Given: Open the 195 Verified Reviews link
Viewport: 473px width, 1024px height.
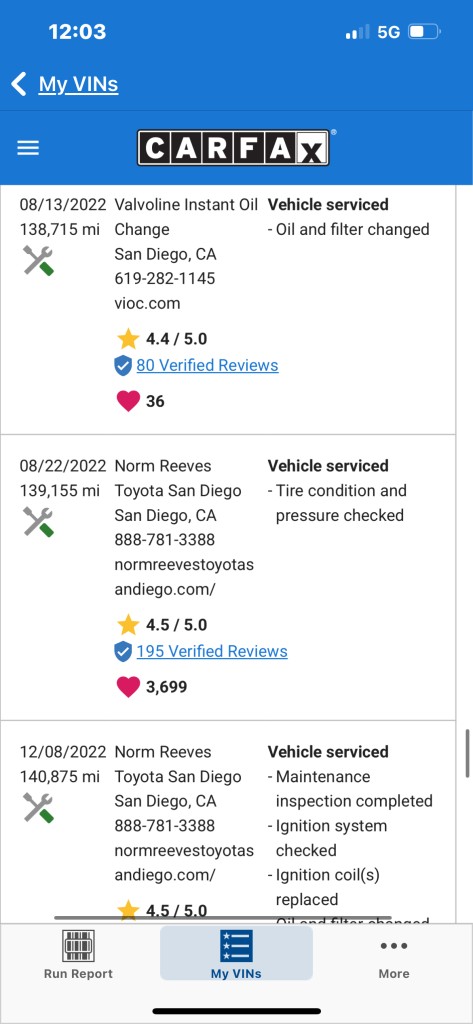Looking at the screenshot, I should click(x=212, y=651).
